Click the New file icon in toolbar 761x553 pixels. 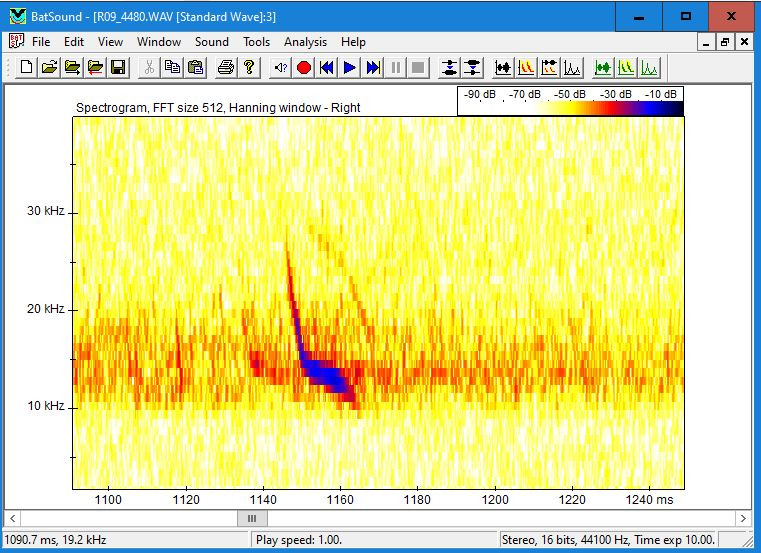point(27,67)
